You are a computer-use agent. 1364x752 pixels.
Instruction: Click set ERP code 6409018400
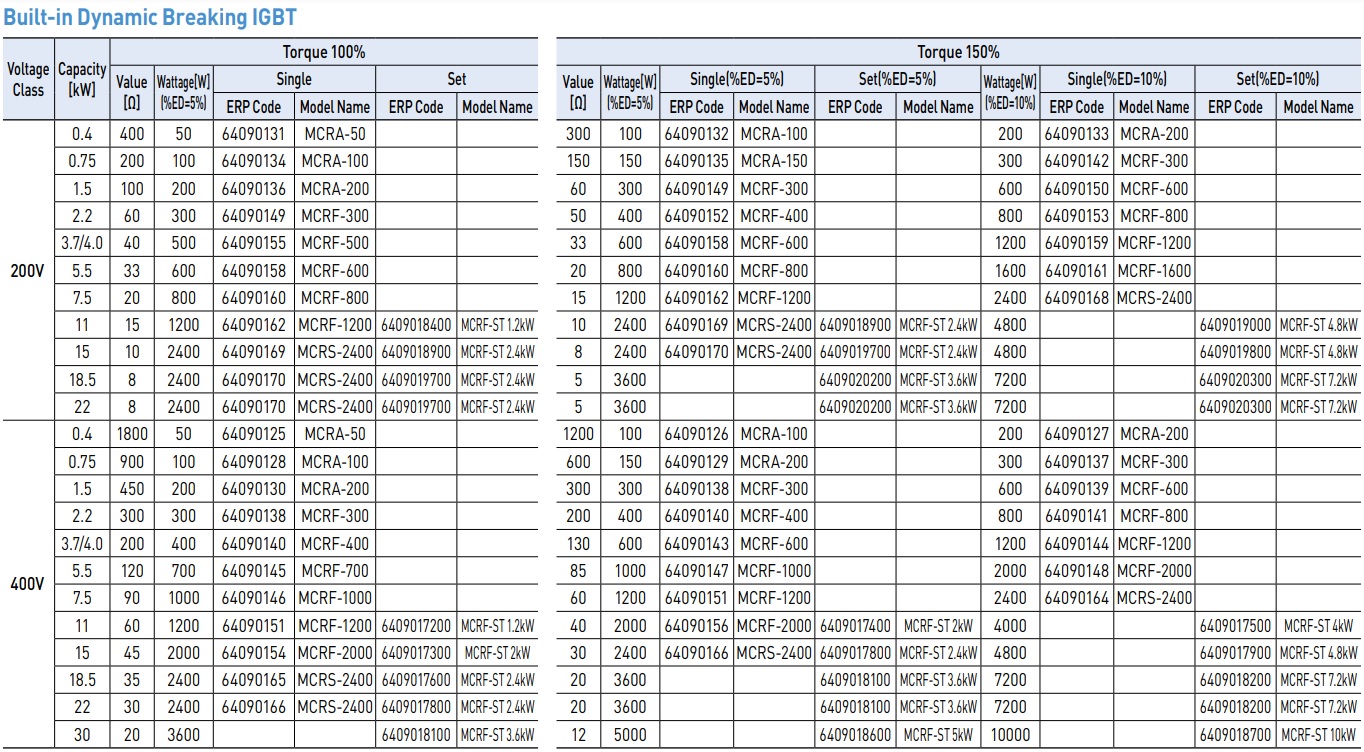416,325
